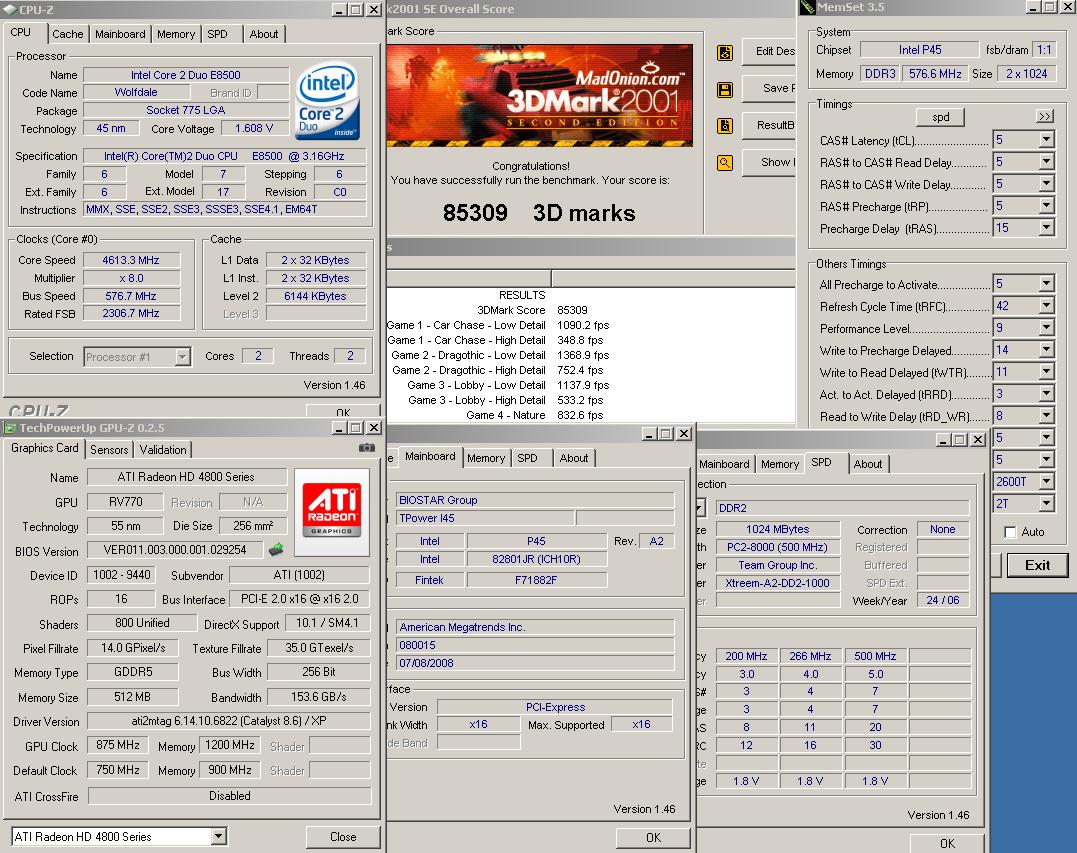This screenshot has width=1077, height=853.
Task: Open the RAS# to CAS# Write Delay dropdown
Action: tap(1046, 184)
